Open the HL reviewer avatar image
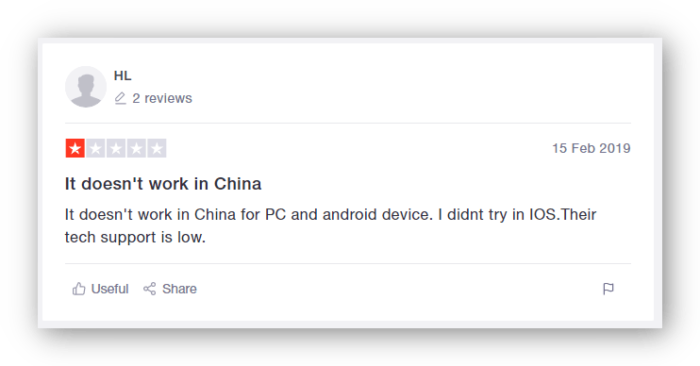The height and width of the screenshot is (366, 700). tap(86, 87)
